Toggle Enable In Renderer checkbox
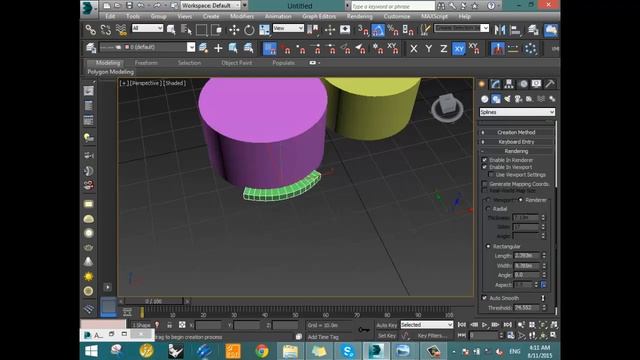 pyautogui.click(x=484, y=160)
